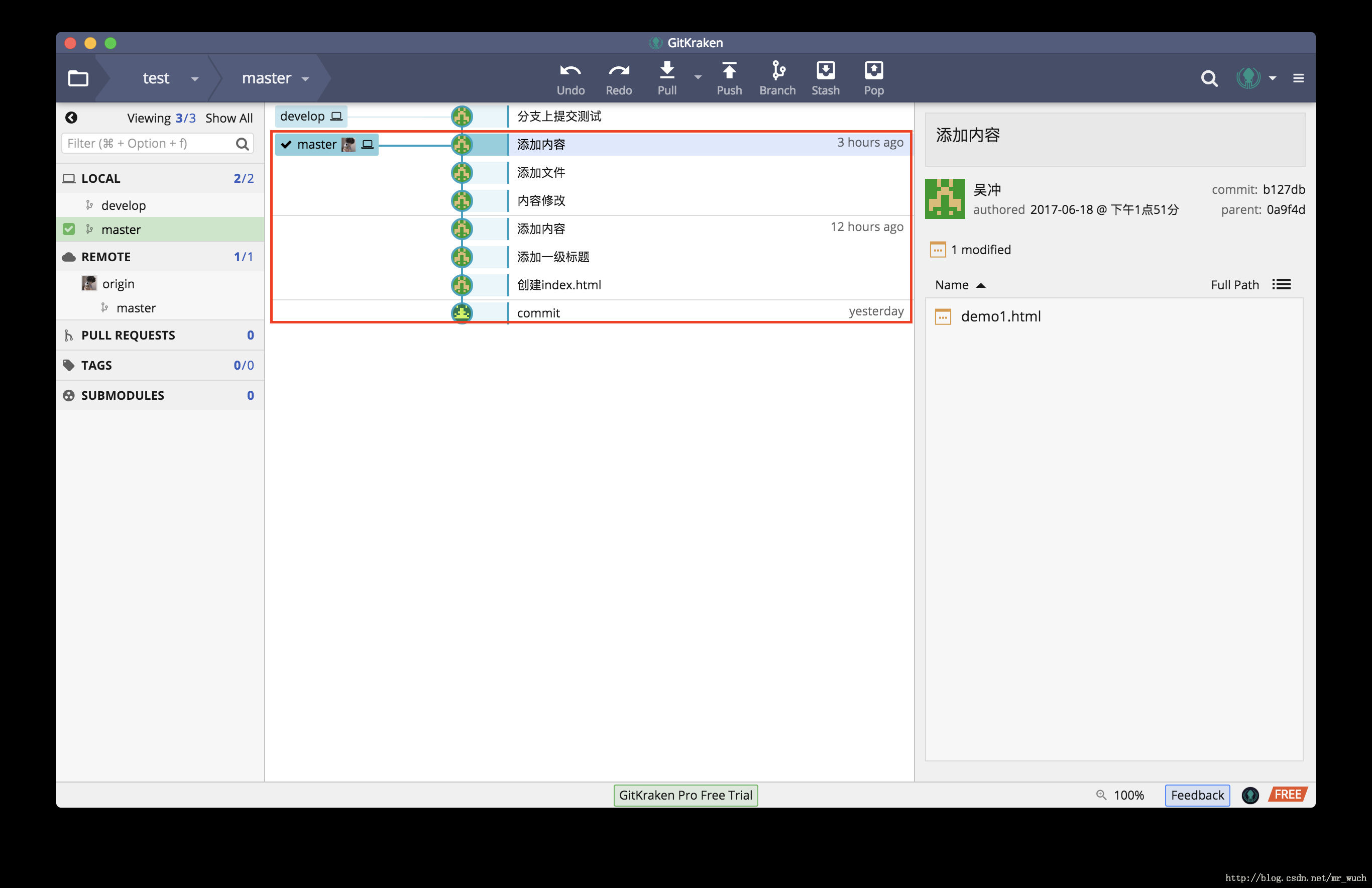1372x888 pixels.
Task: Sort files by Name column arrow
Action: pos(981,285)
